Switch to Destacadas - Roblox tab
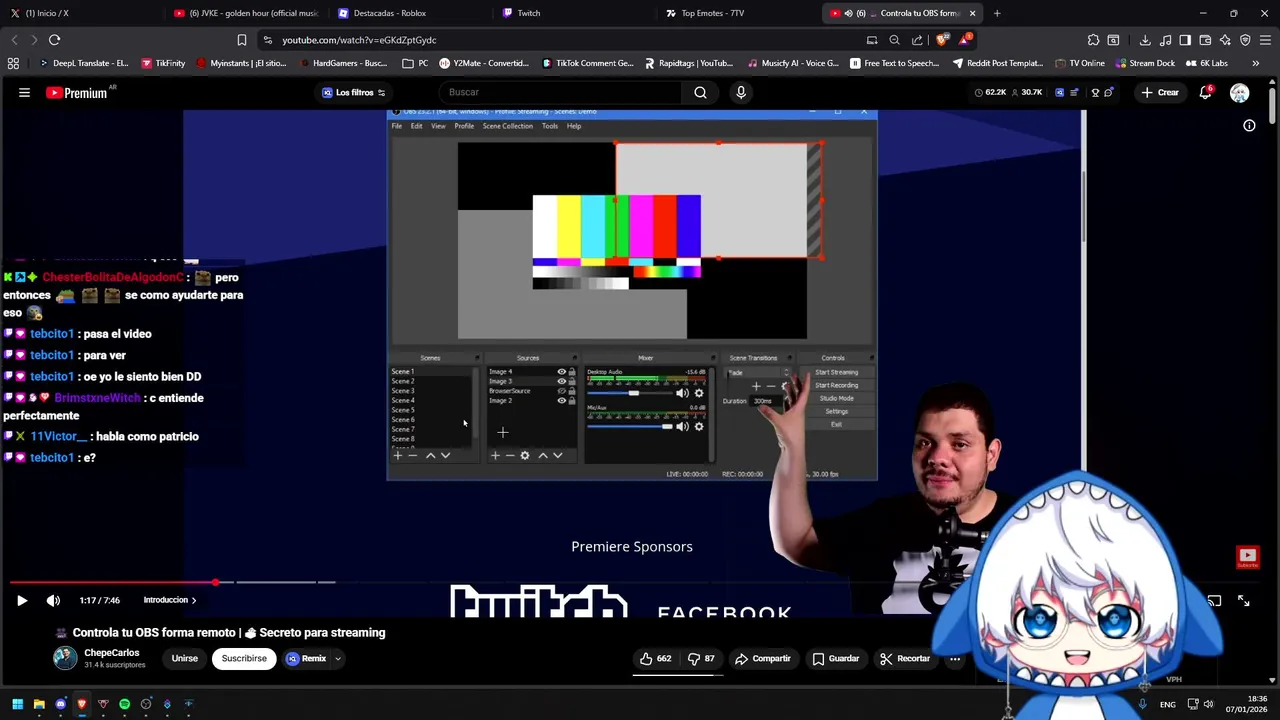The image size is (1280, 720). click(410, 13)
